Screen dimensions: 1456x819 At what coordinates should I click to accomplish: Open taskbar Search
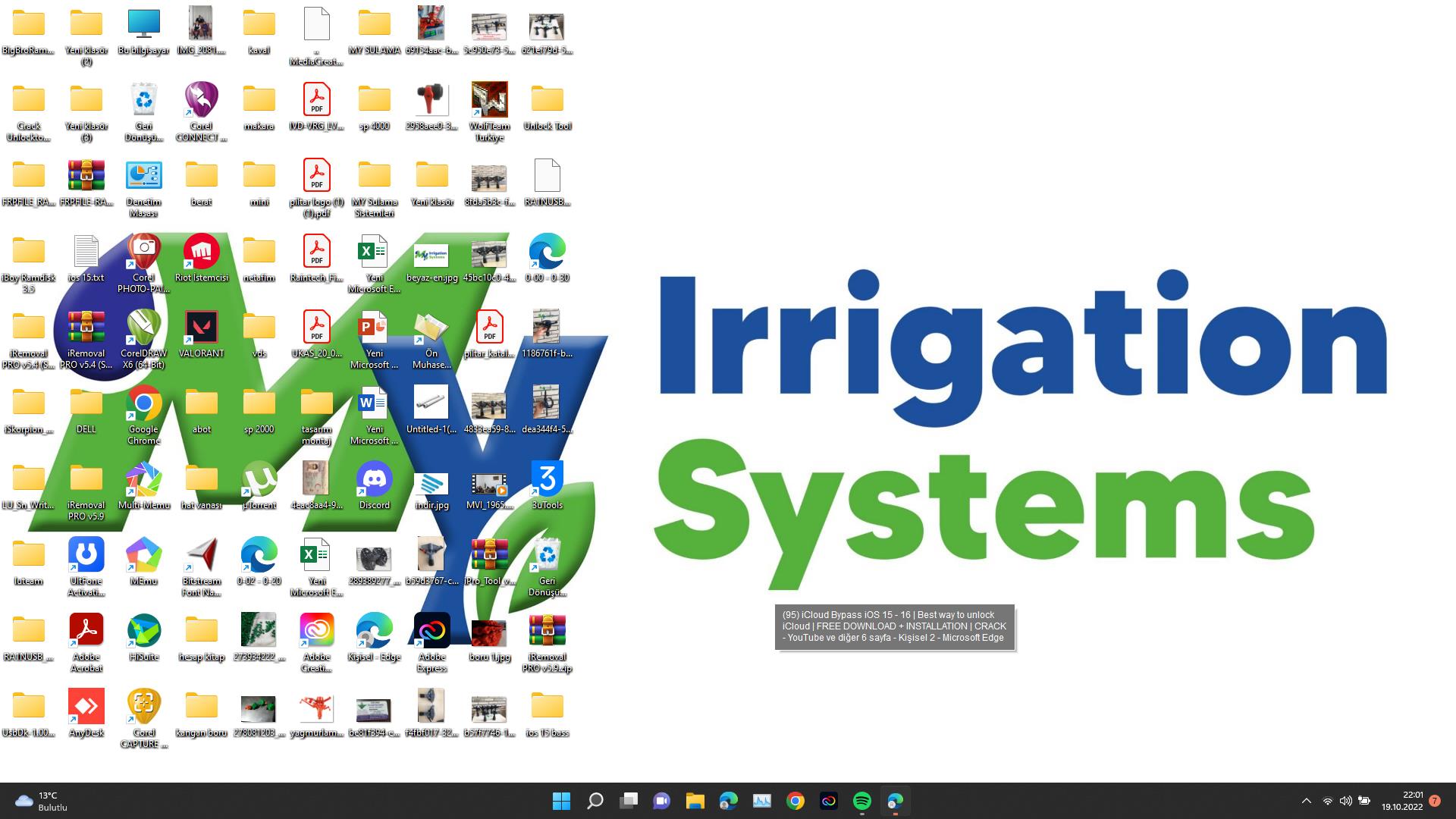pos(595,801)
